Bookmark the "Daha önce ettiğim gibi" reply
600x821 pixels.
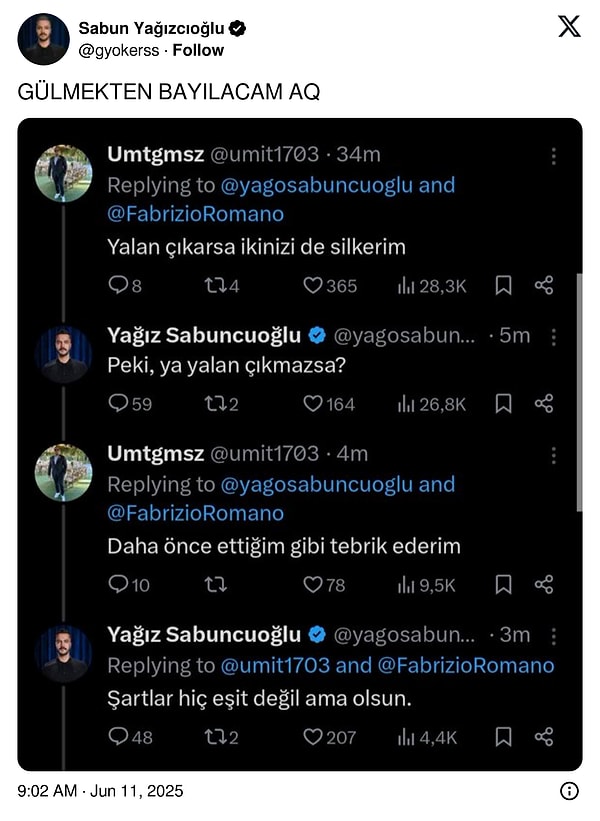(x=504, y=584)
